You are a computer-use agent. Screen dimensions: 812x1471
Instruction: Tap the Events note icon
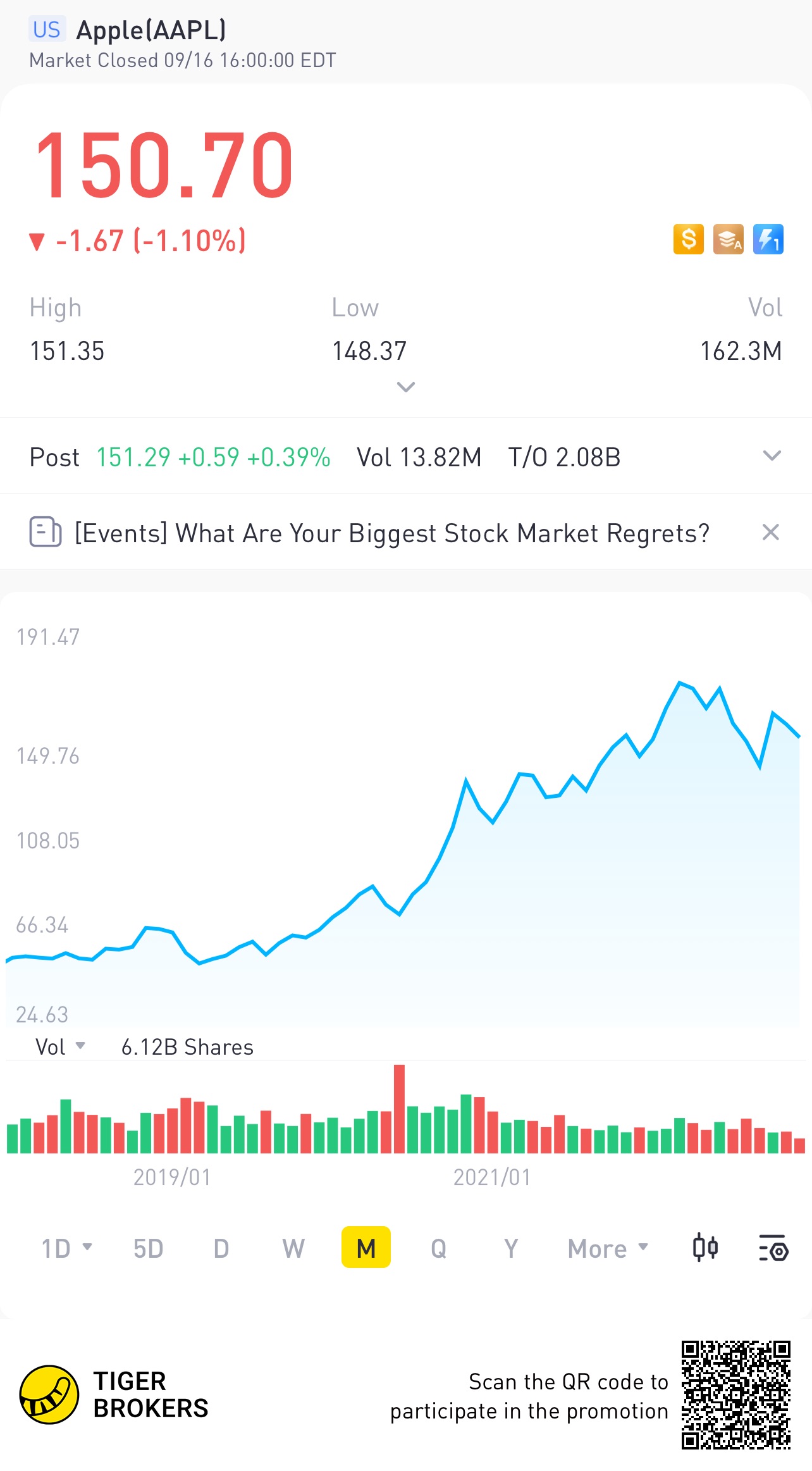(x=45, y=532)
